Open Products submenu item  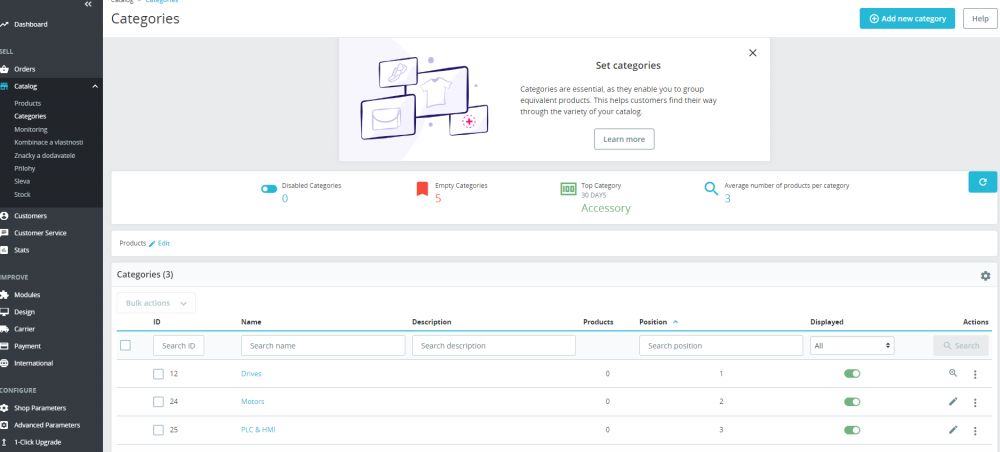click(x=27, y=103)
